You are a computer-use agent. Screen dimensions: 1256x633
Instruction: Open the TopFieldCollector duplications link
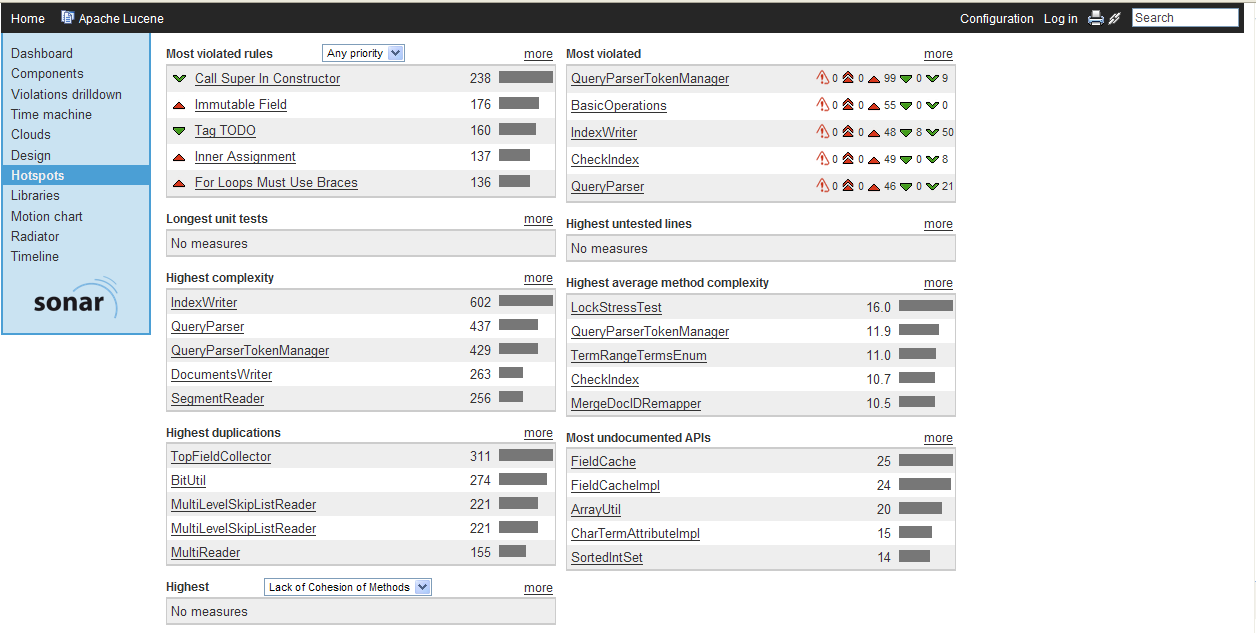pos(221,457)
